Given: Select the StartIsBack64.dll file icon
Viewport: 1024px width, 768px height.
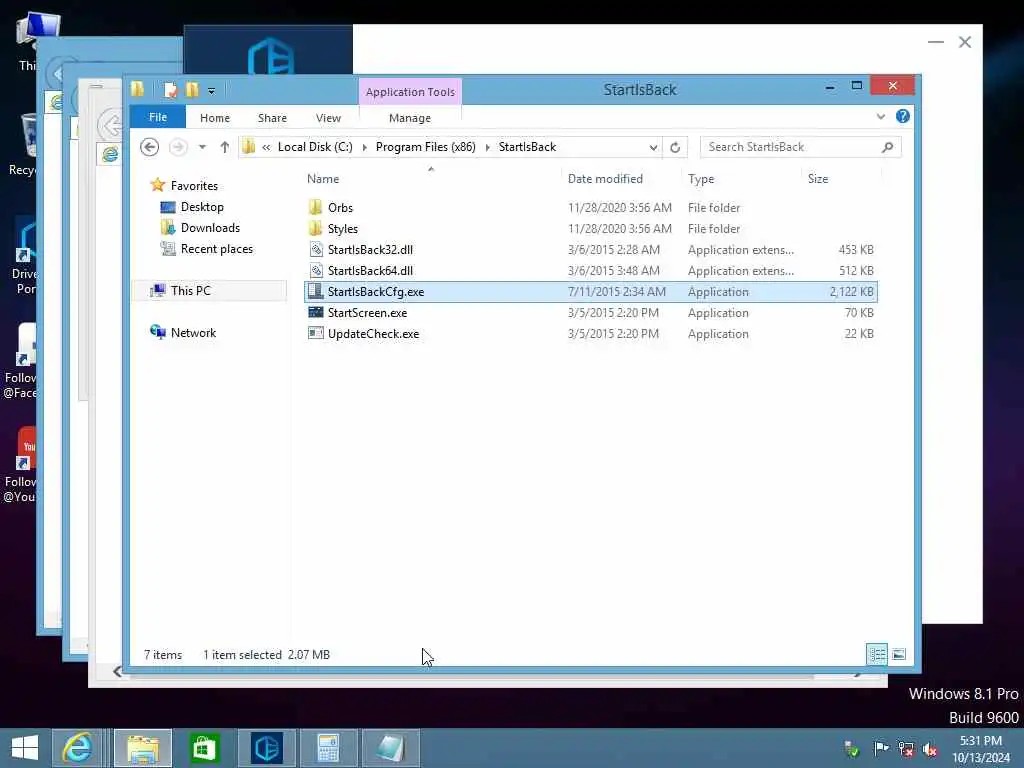Looking at the screenshot, I should coord(315,270).
